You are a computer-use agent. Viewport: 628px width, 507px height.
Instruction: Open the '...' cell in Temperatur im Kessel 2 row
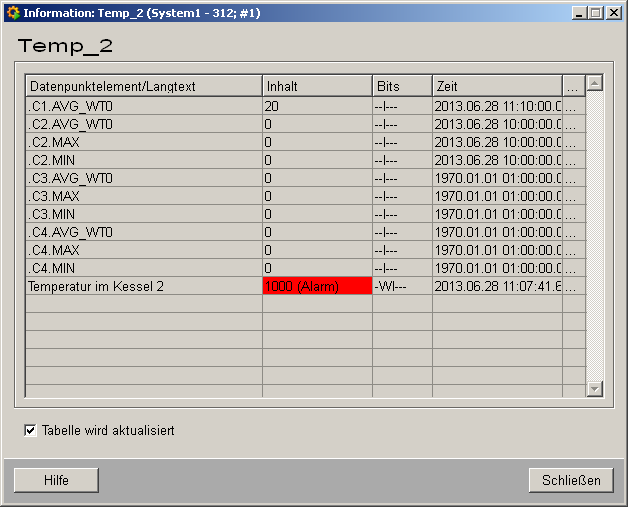tap(574, 286)
